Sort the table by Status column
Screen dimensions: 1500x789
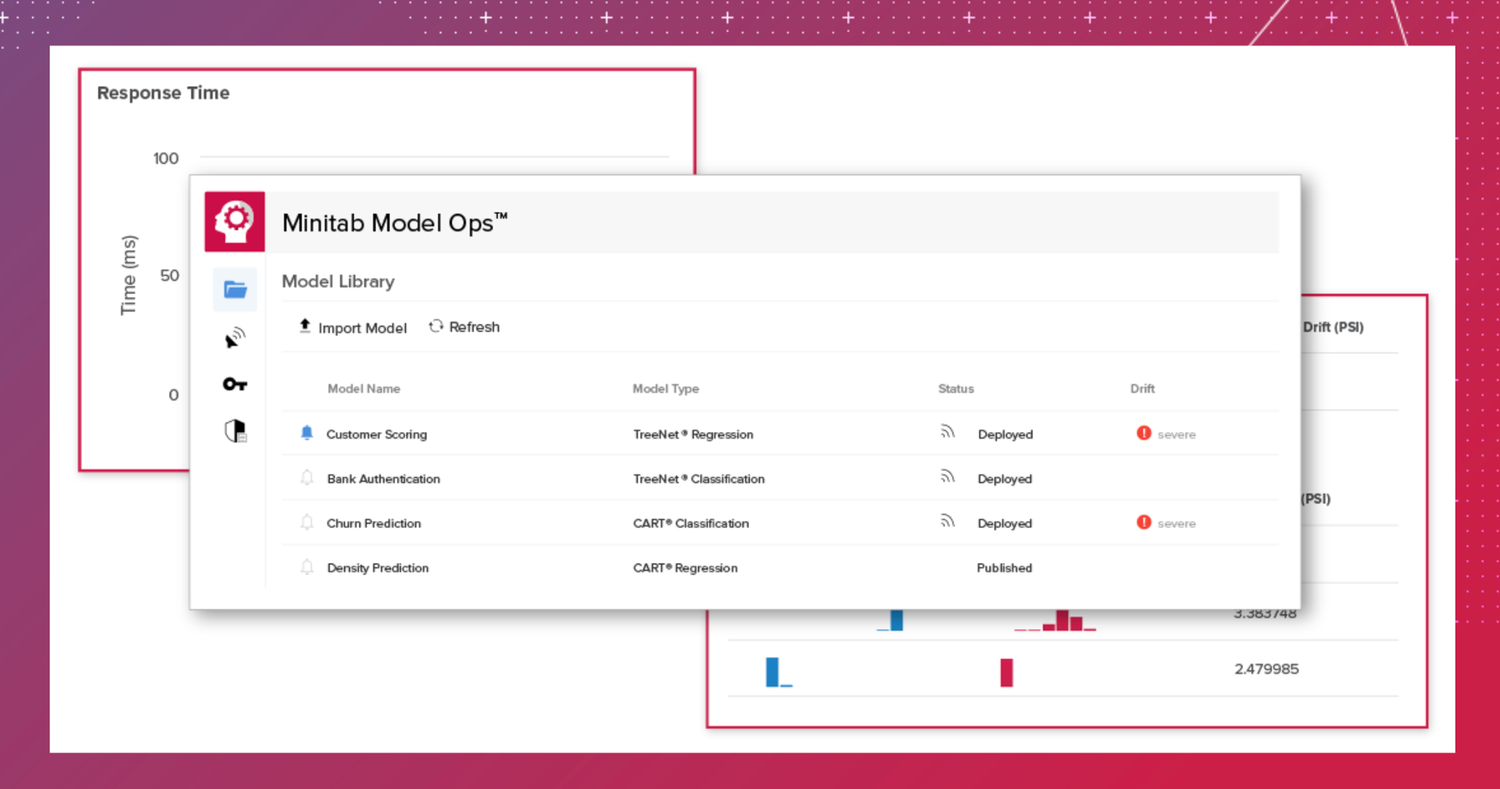point(956,388)
